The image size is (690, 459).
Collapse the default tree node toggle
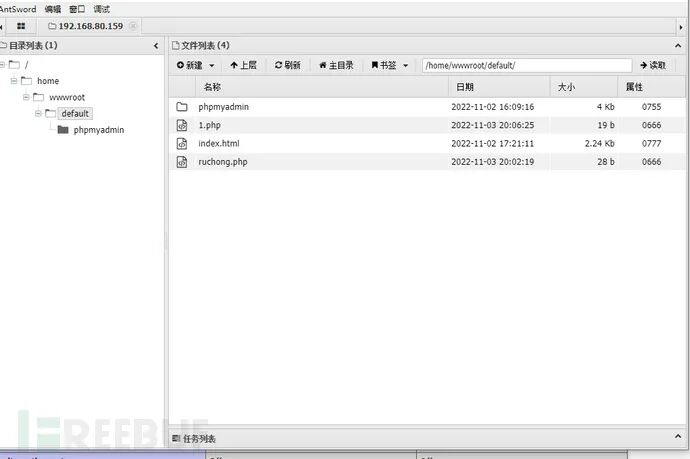pyautogui.click(x=38, y=114)
